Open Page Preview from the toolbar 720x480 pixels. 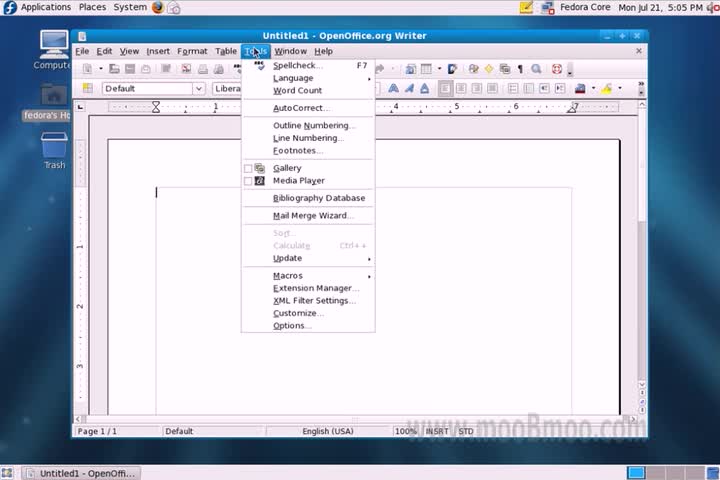tap(219, 69)
